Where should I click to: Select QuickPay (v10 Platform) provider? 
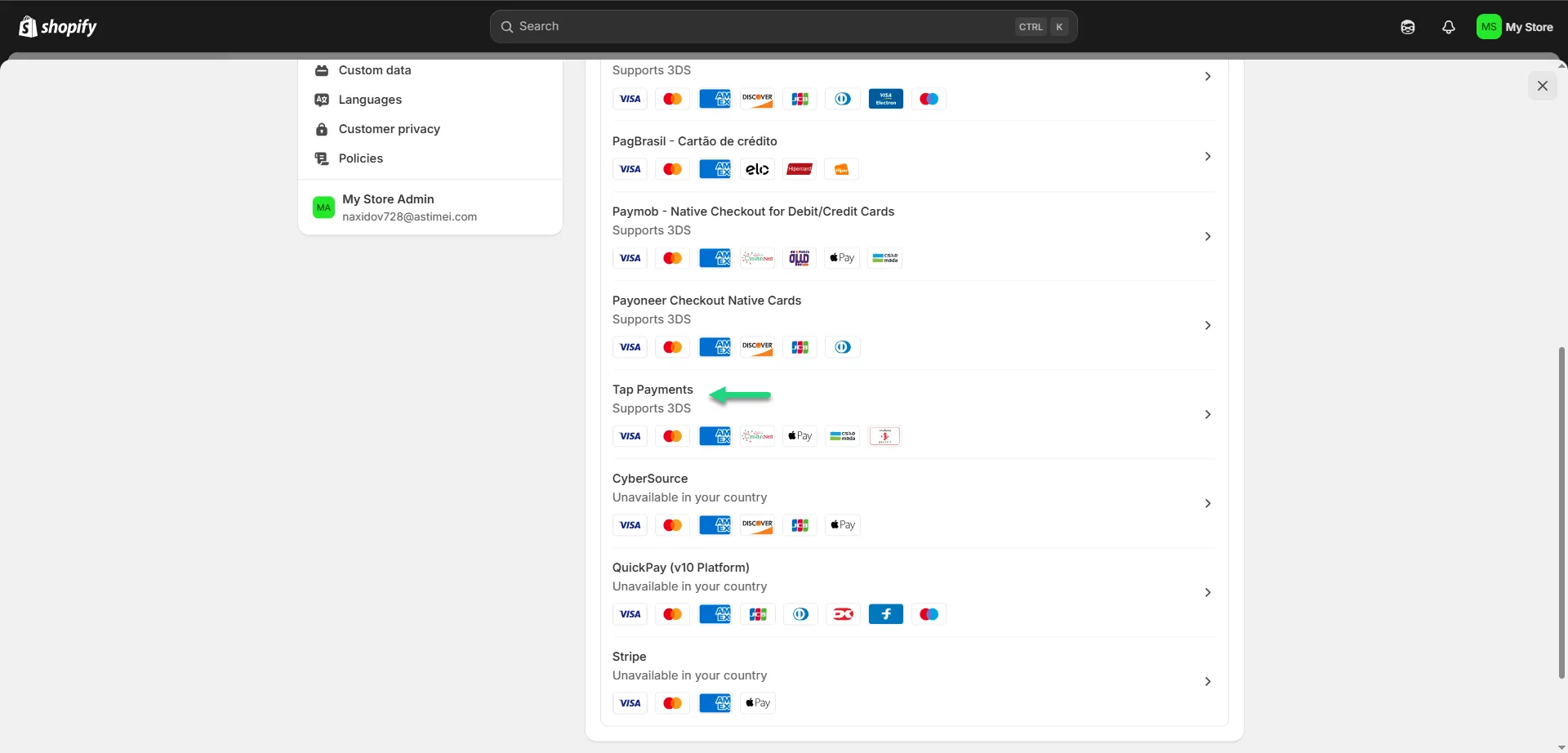(680, 568)
